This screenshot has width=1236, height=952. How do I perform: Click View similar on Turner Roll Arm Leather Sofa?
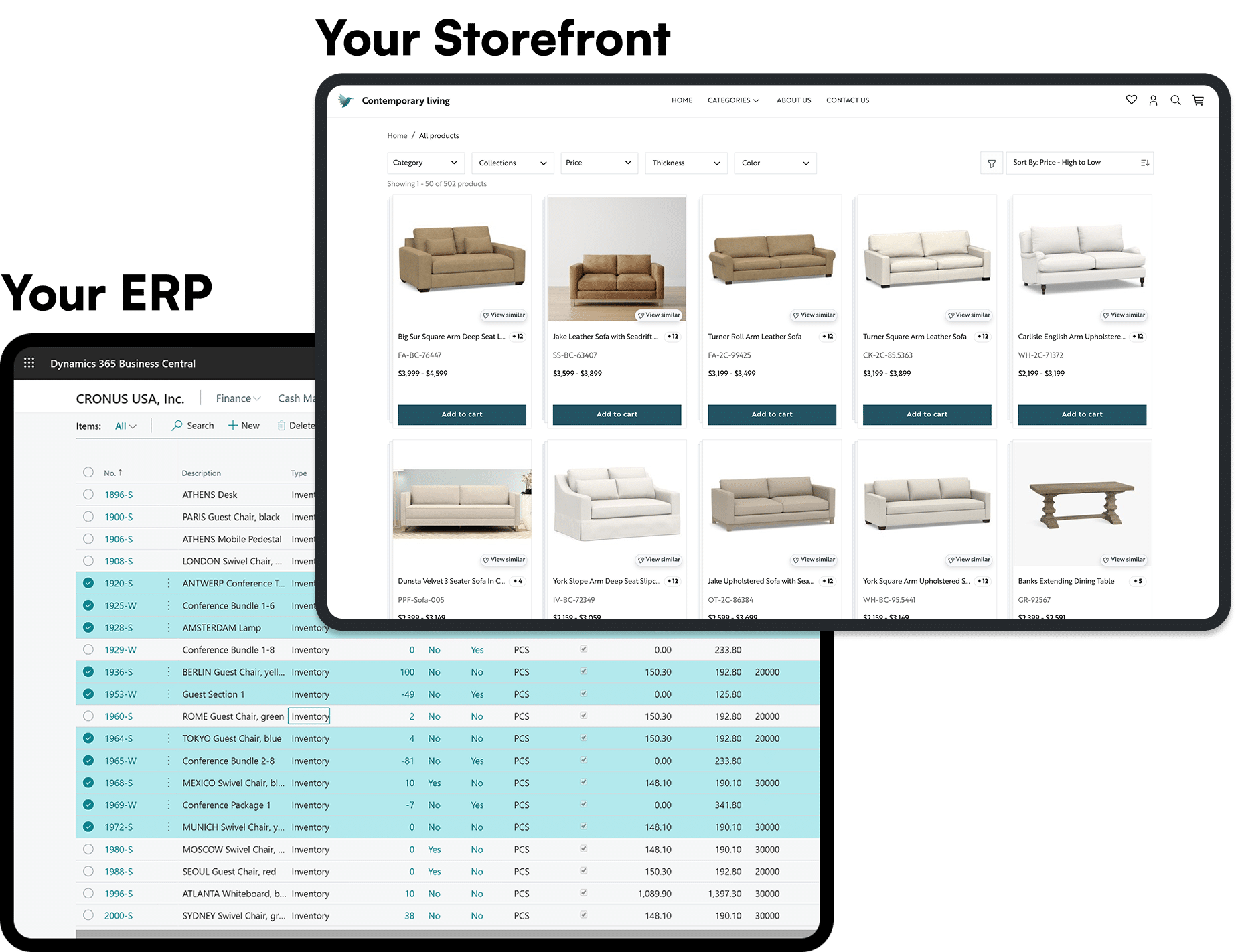point(814,315)
